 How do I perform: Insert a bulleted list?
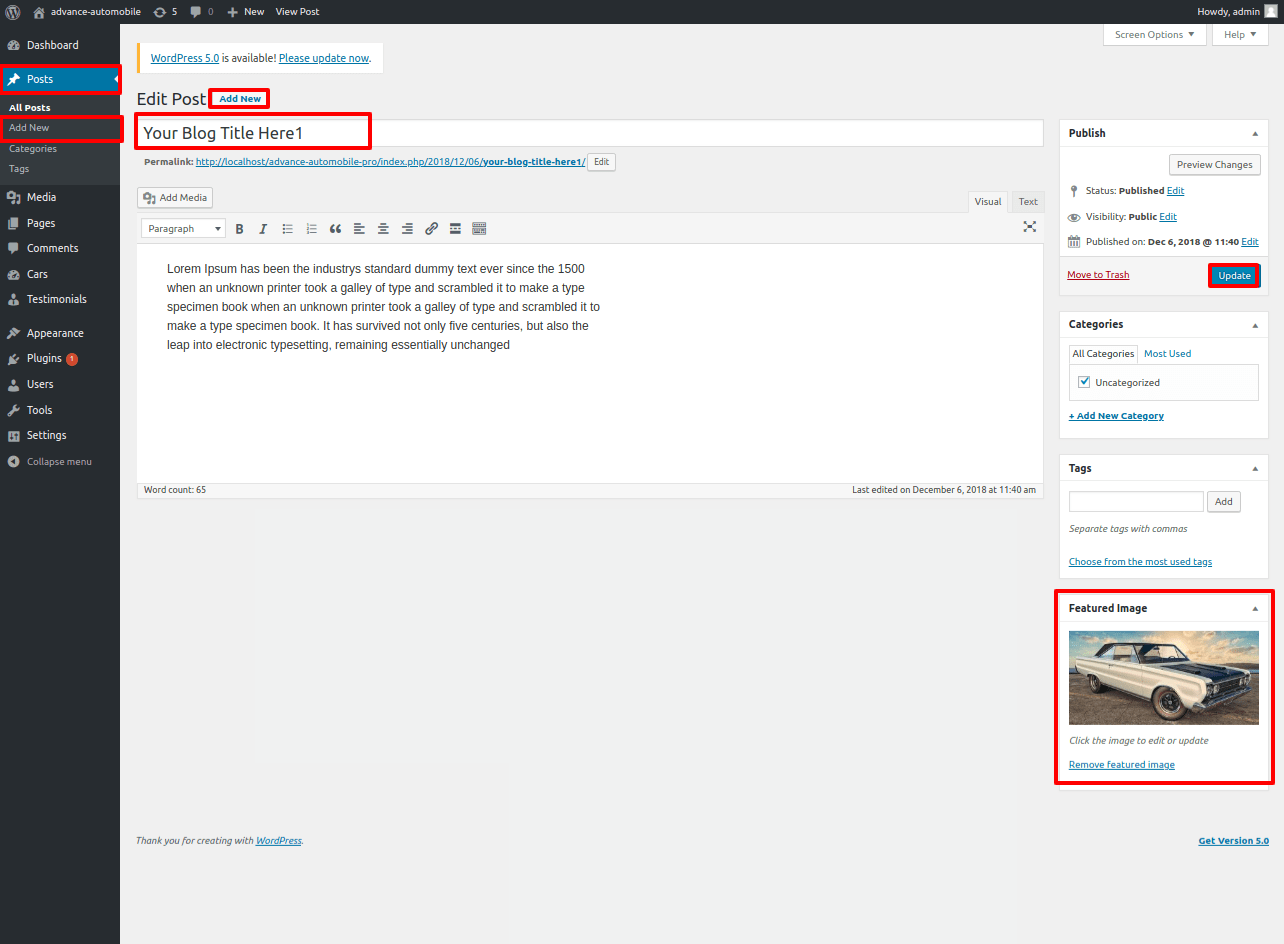pyautogui.click(x=287, y=229)
